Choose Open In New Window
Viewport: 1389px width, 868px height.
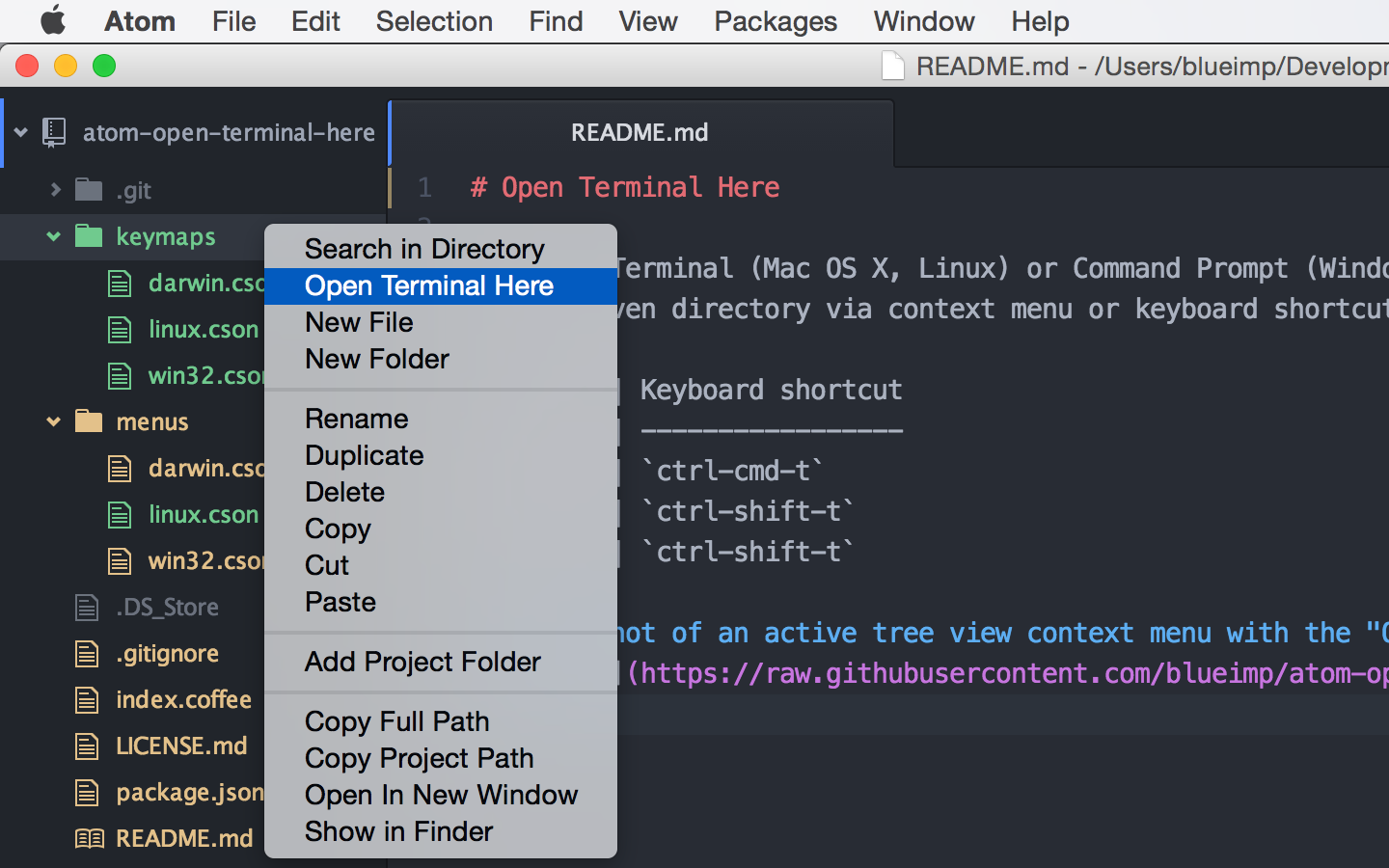(441, 795)
